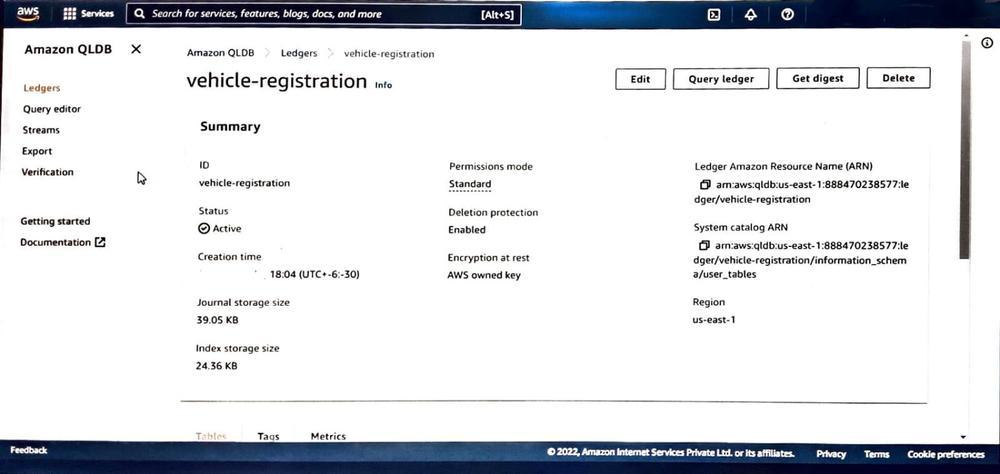
Task: Click the Active status check icon
Action: (204, 228)
